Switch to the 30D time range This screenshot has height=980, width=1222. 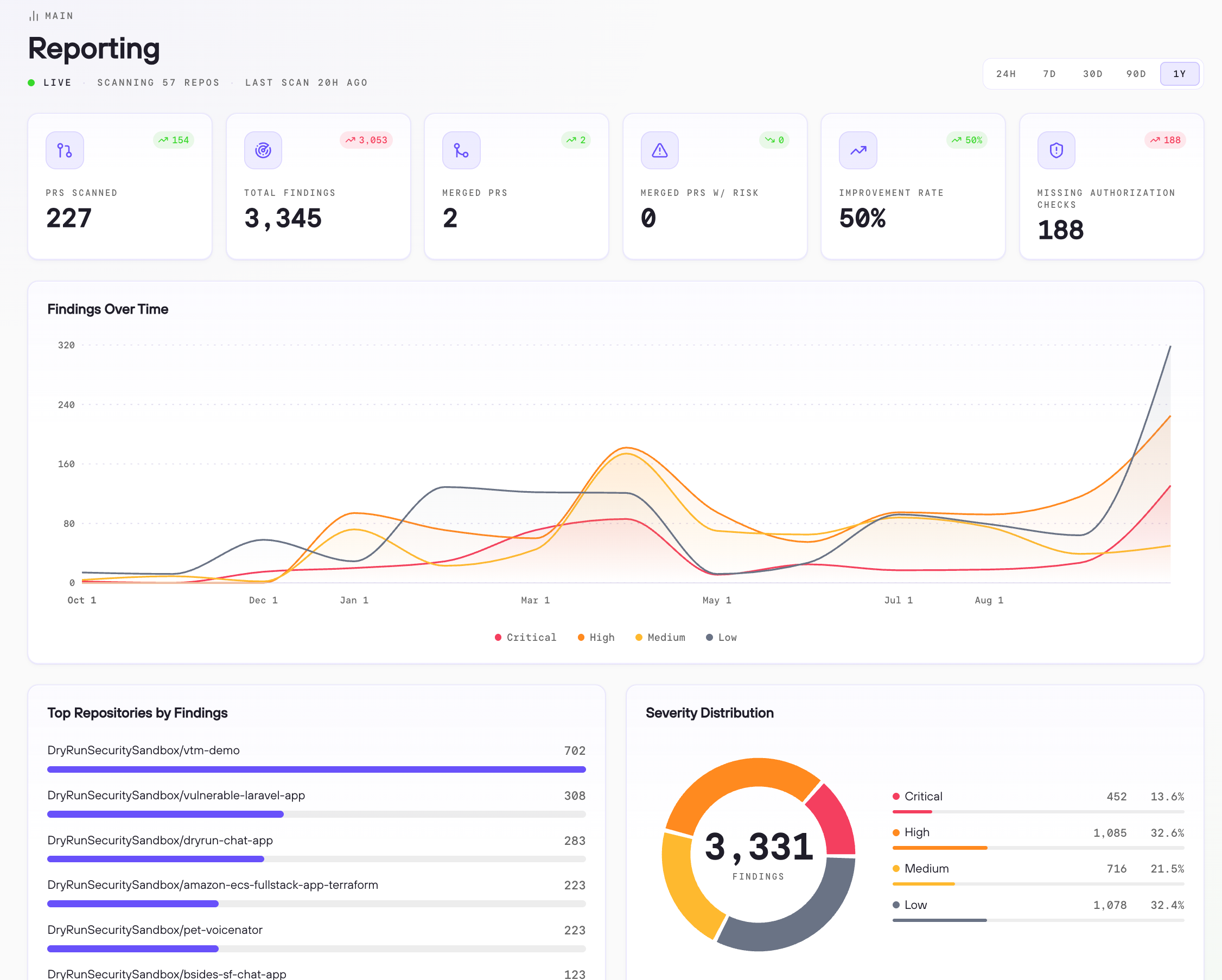(x=1093, y=74)
